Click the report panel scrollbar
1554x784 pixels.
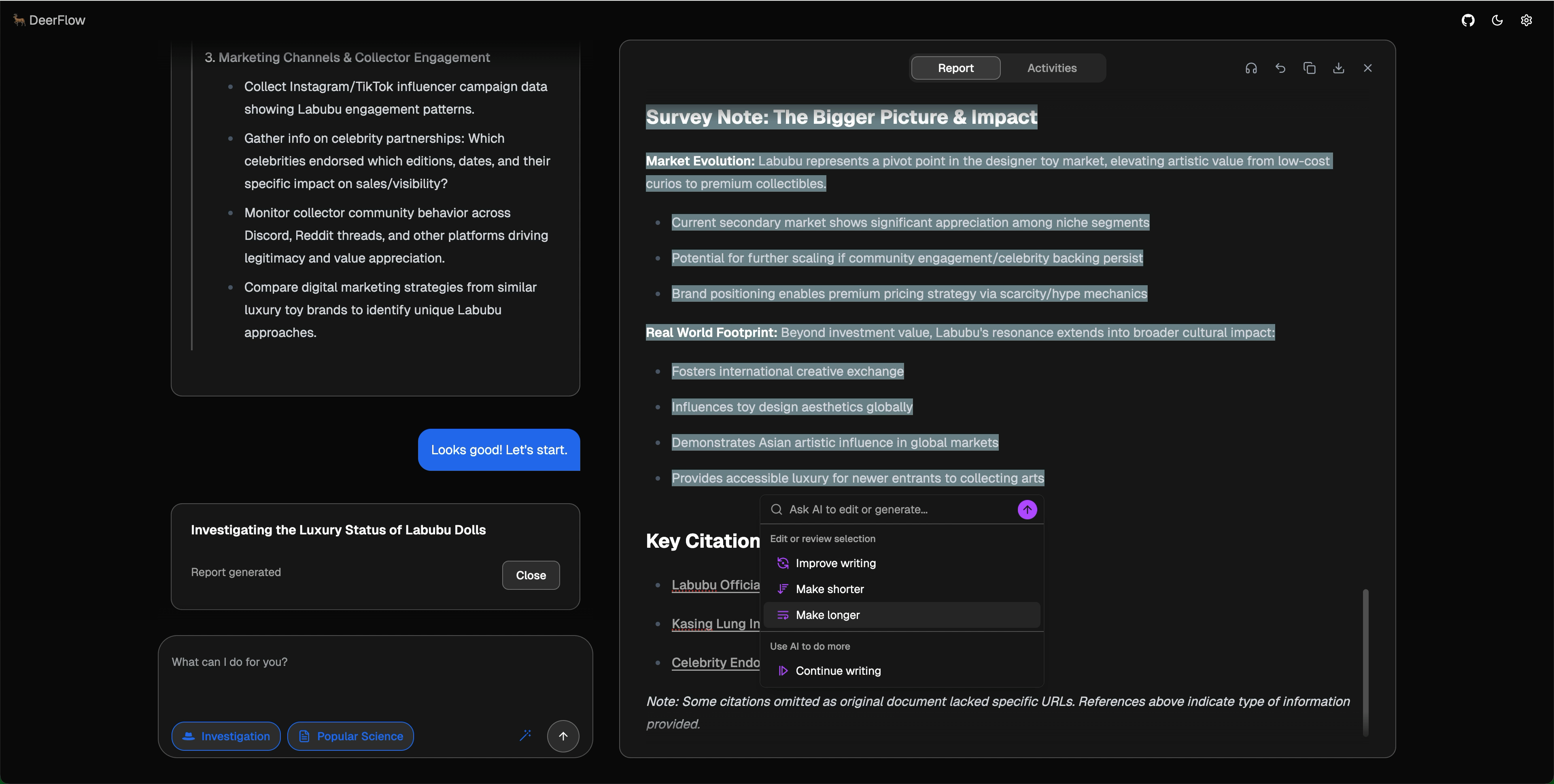tap(1366, 663)
